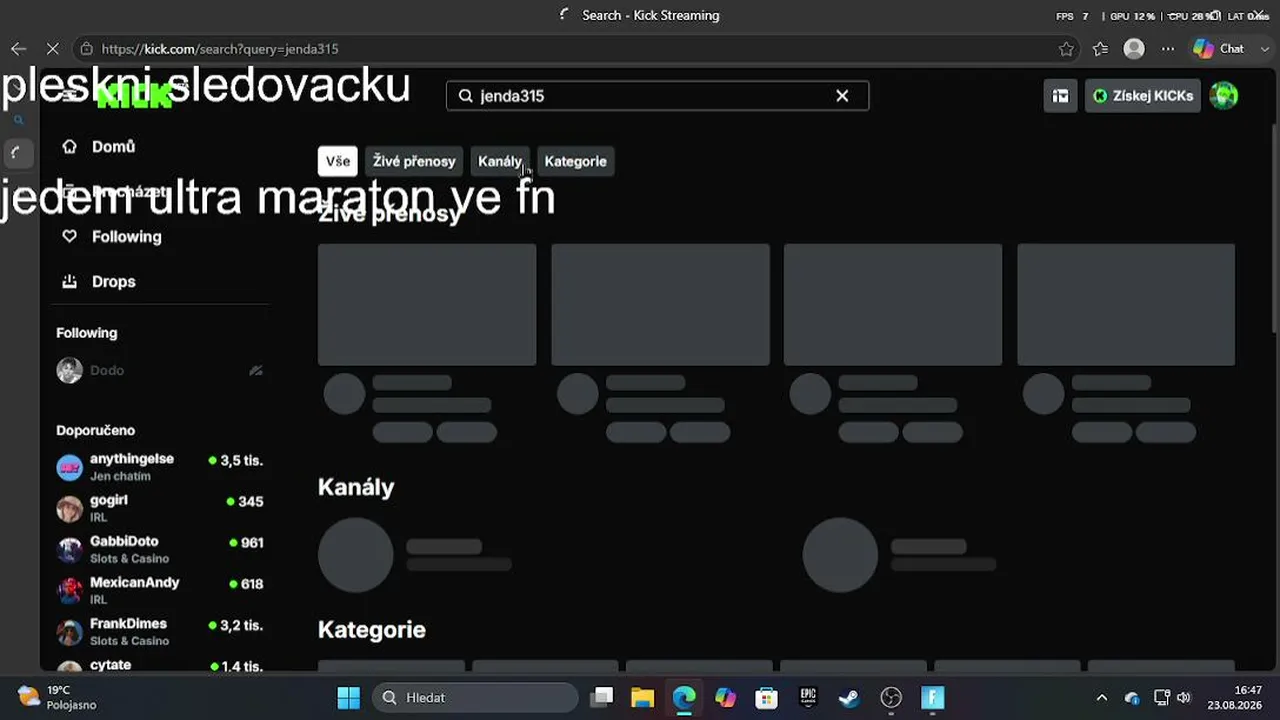Click the magnifier icon in Kick search box
Viewport: 1280px width, 720px height.
(x=465, y=96)
